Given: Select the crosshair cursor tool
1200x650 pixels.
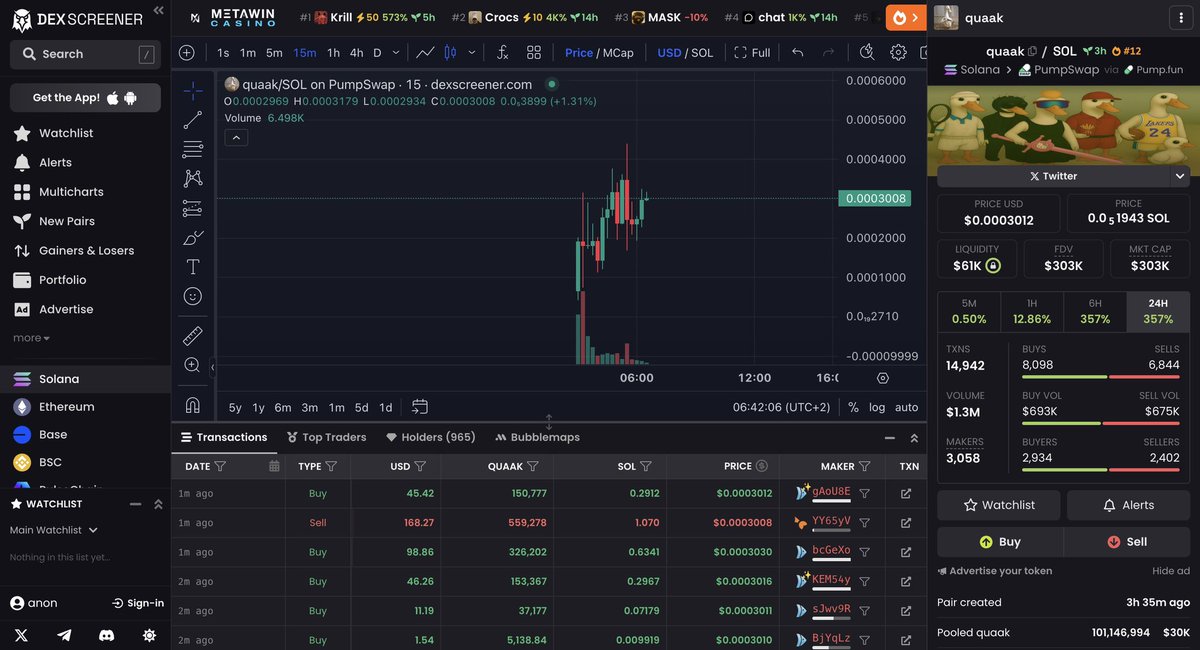Looking at the screenshot, I should click(x=193, y=91).
